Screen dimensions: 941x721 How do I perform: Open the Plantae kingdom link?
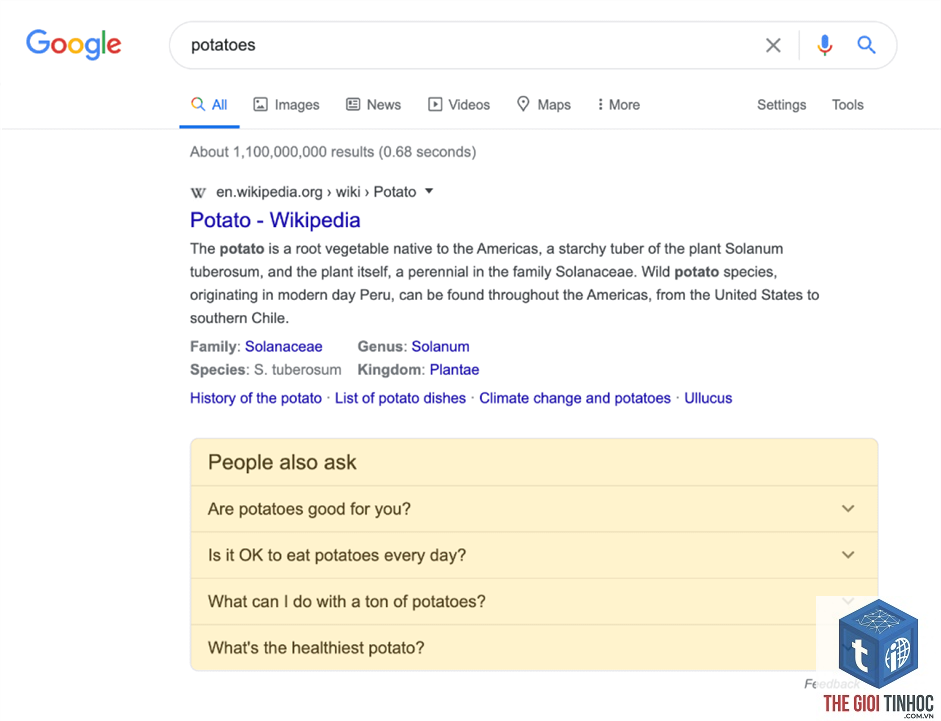tap(454, 369)
